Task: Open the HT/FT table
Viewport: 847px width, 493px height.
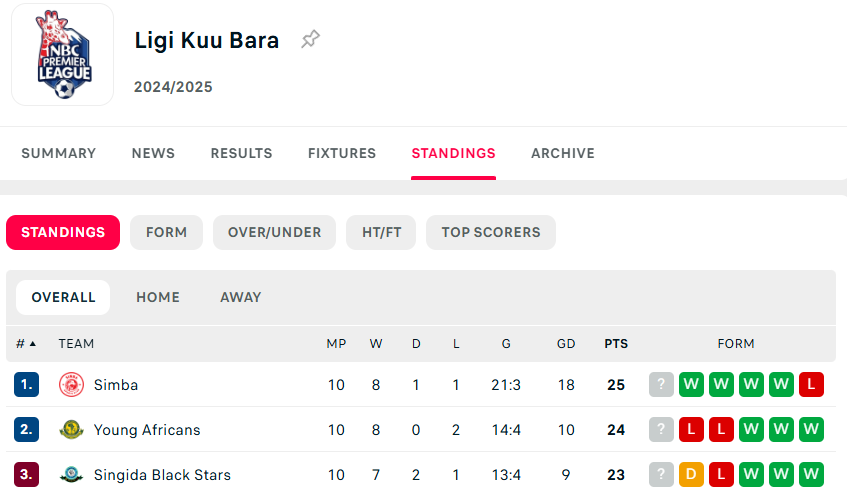Action: [x=381, y=232]
